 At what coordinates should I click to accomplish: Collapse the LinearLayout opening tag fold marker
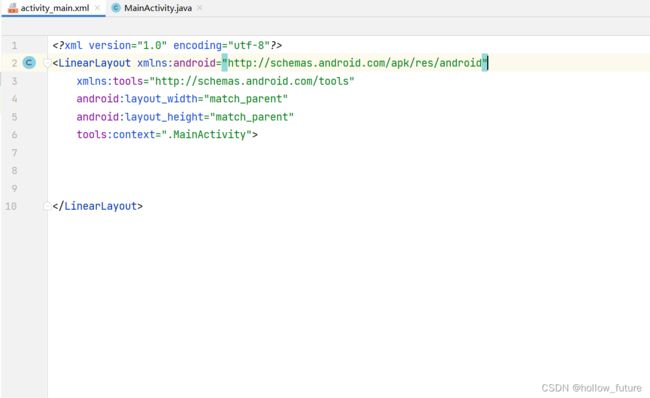click(46, 63)
